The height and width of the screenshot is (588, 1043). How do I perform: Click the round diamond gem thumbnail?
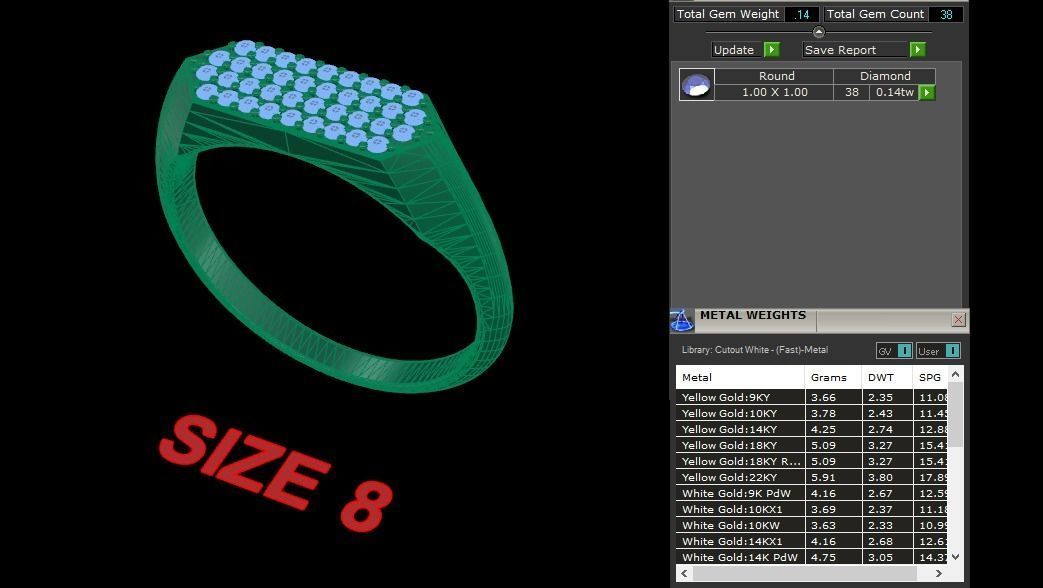click(696, 84)
